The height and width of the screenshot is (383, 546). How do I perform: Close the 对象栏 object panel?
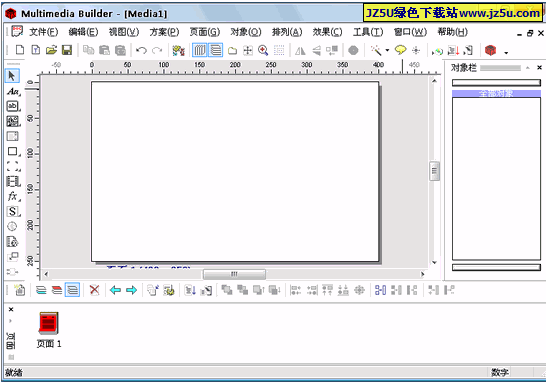pos(539,68)
